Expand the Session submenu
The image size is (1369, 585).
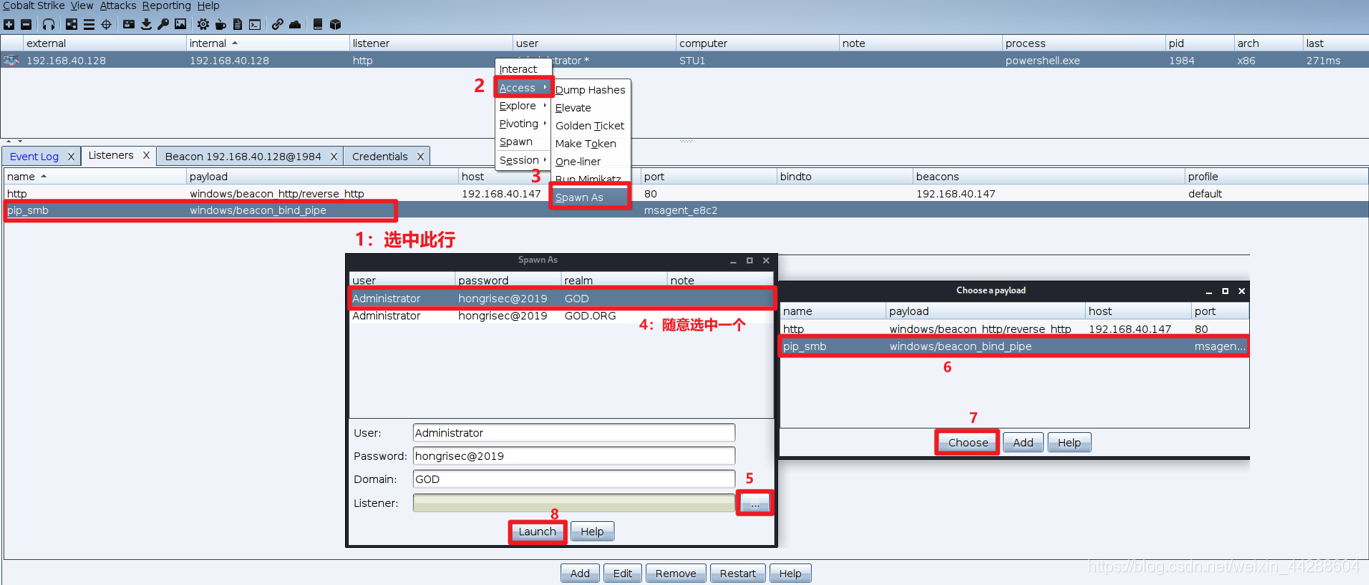tap(523, 159)
